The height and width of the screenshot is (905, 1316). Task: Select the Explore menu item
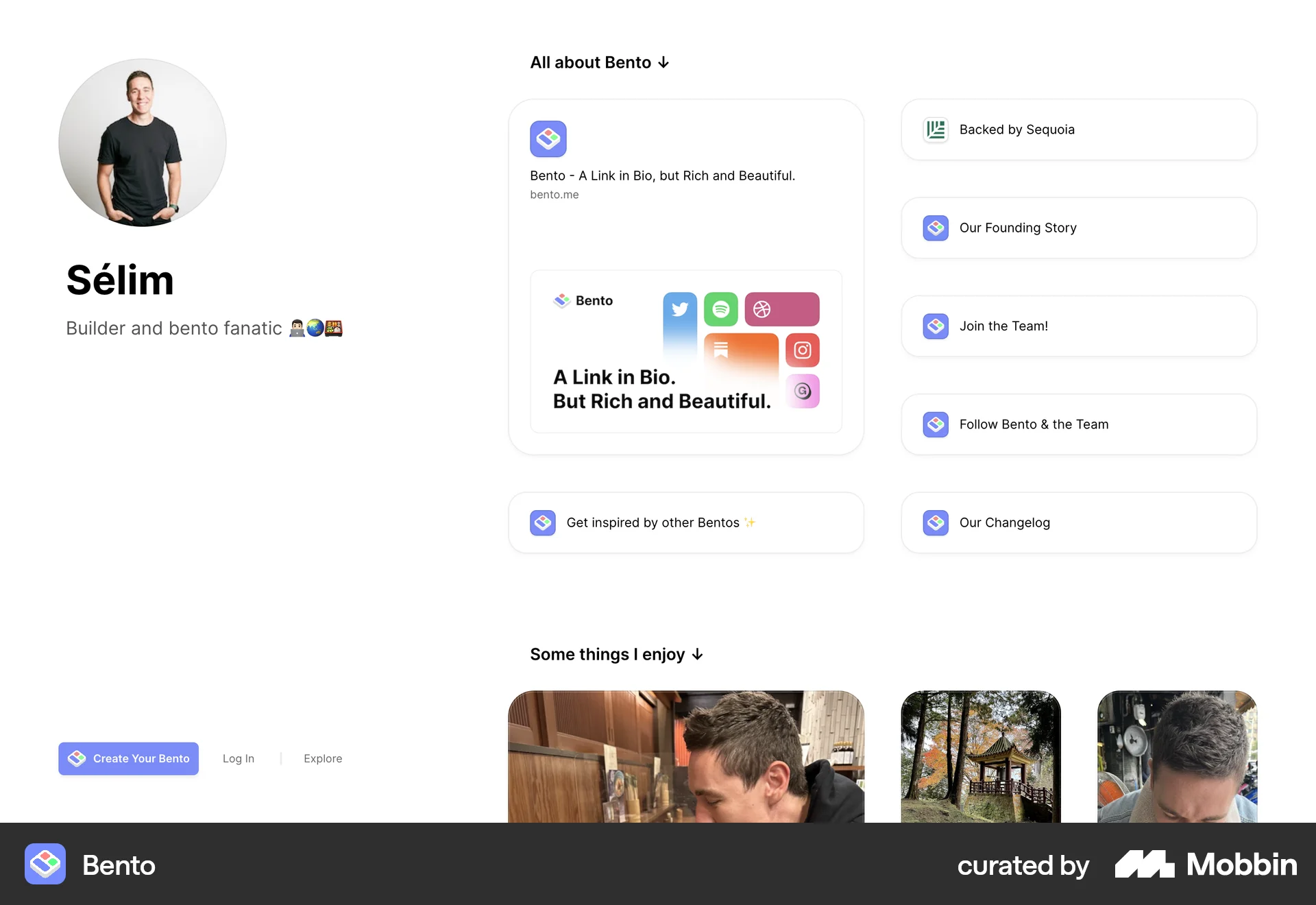(x=323, y=758)
